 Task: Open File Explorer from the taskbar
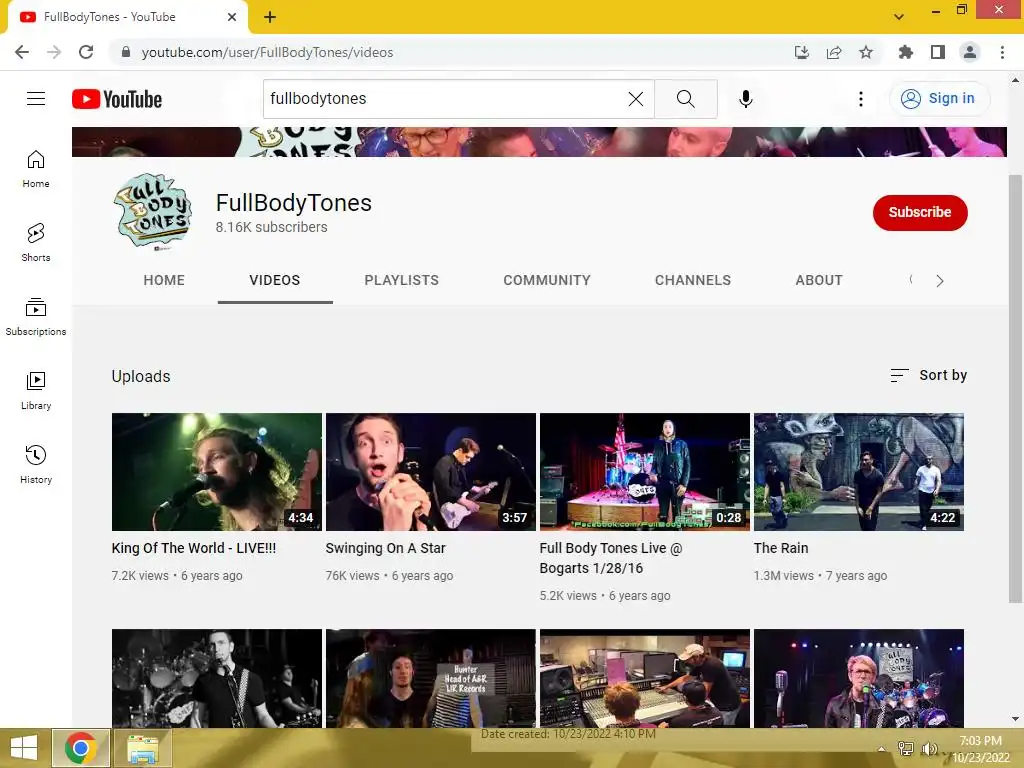[x=143, y=748]
